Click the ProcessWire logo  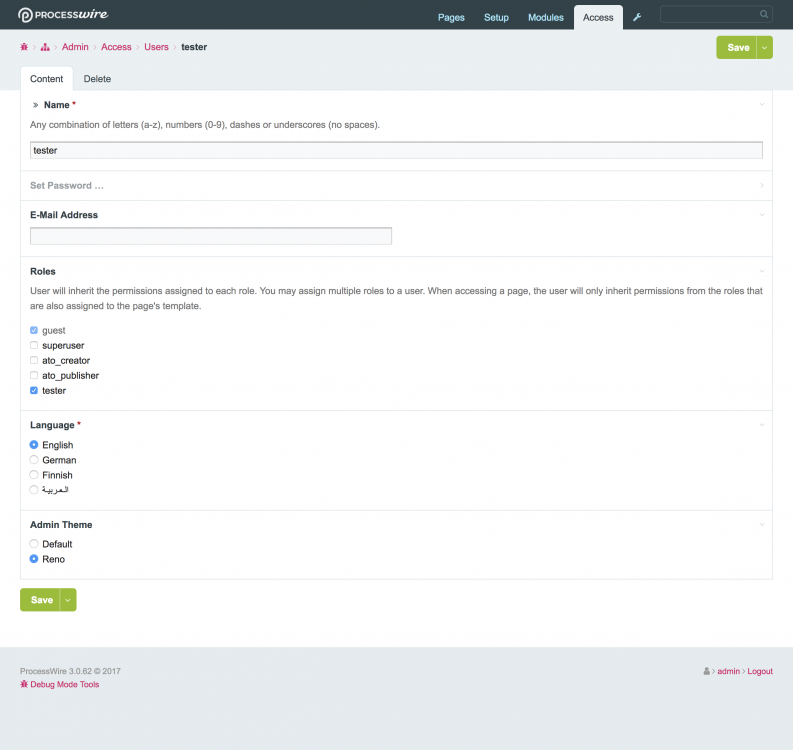tap(63, 15)
